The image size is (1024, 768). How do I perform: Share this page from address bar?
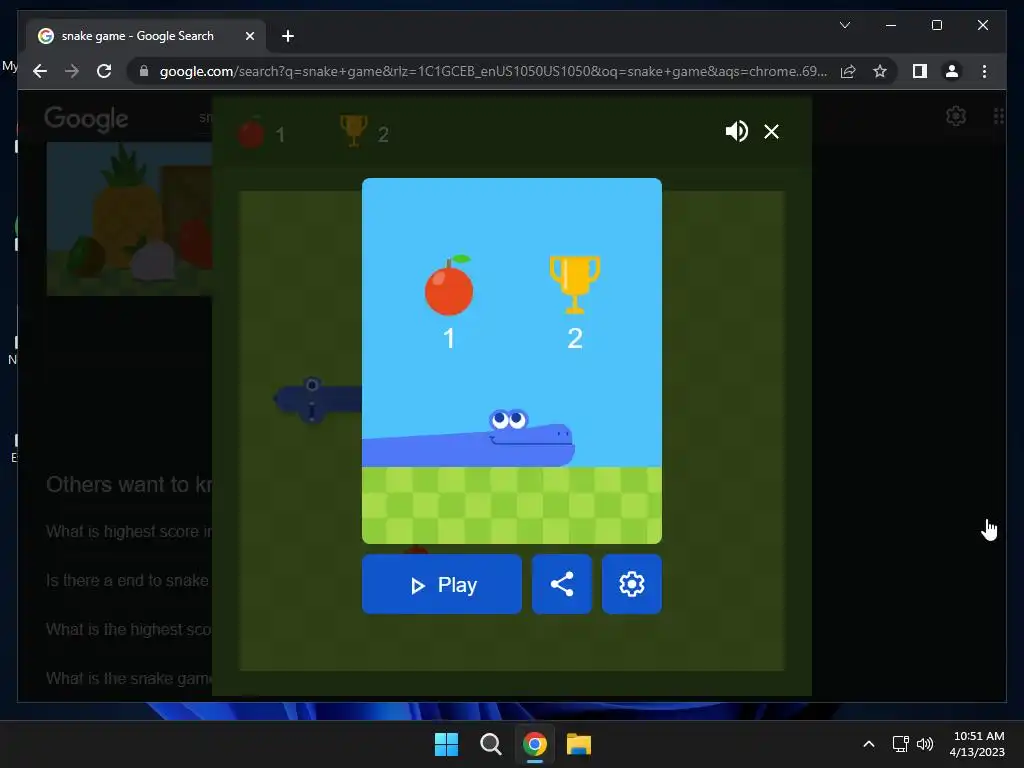click(x=848, y=71)
